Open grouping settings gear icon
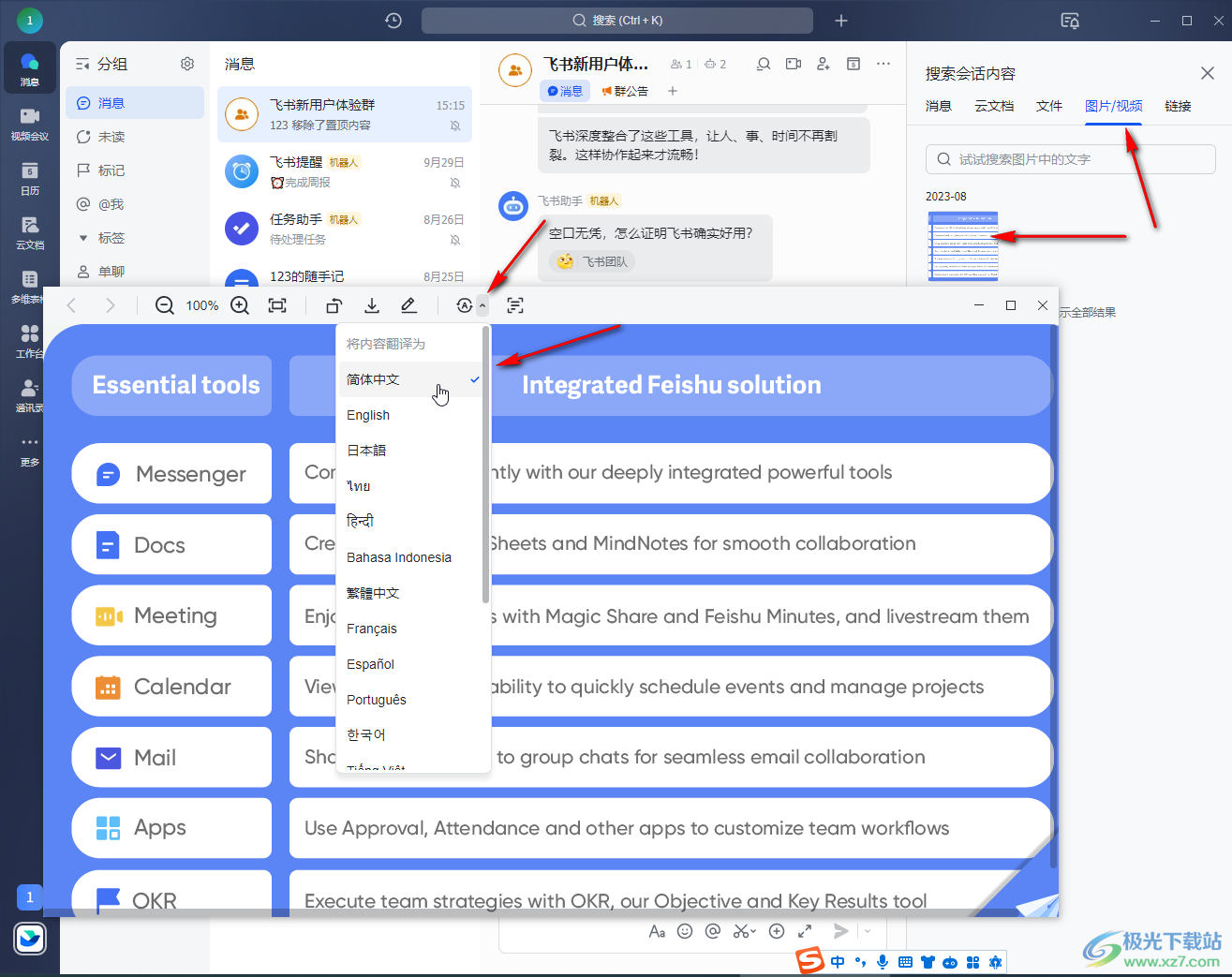Viewport: 1232px width, 977px height. click(187, 64)
